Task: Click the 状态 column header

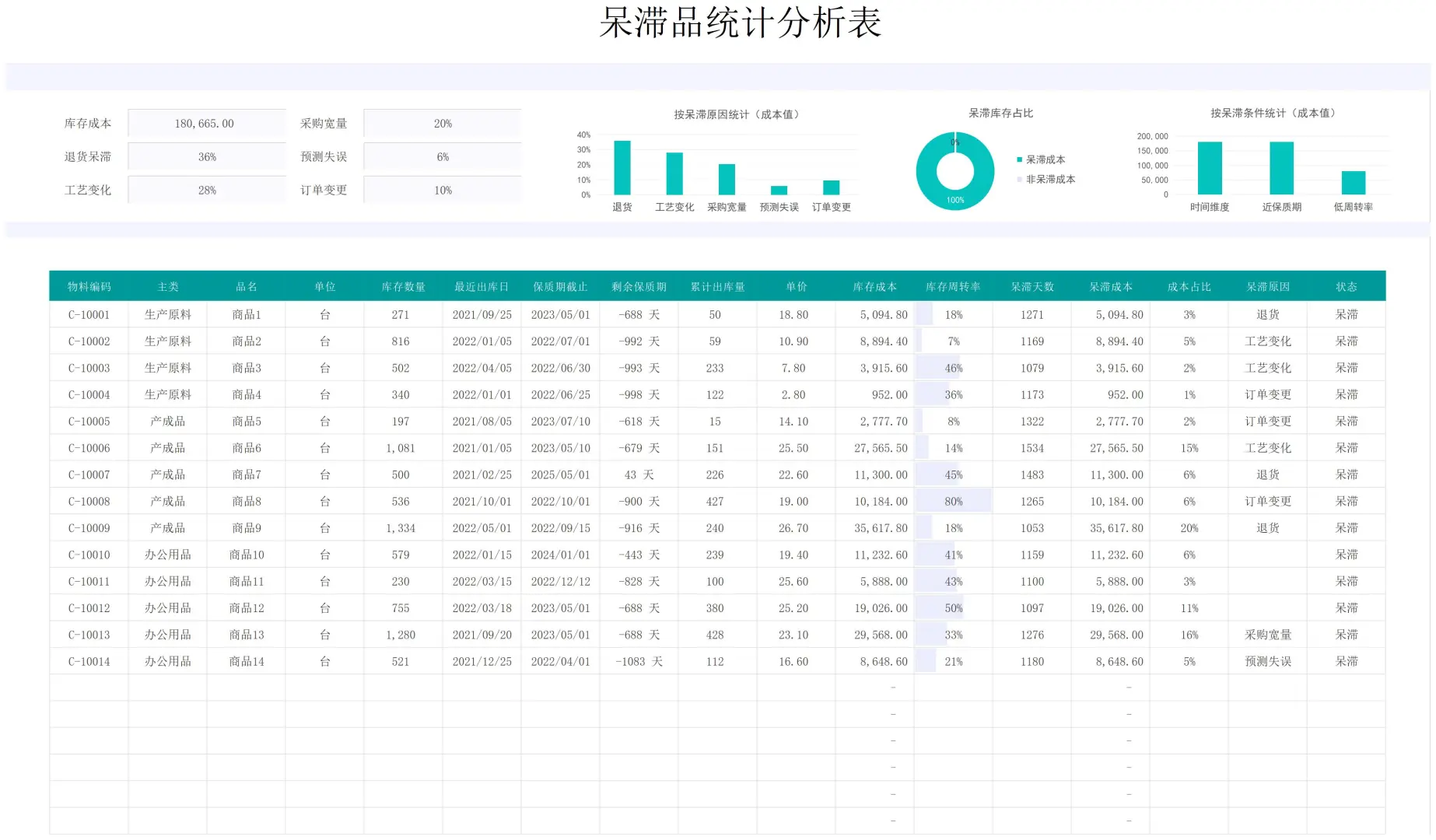Action: 1347,286
